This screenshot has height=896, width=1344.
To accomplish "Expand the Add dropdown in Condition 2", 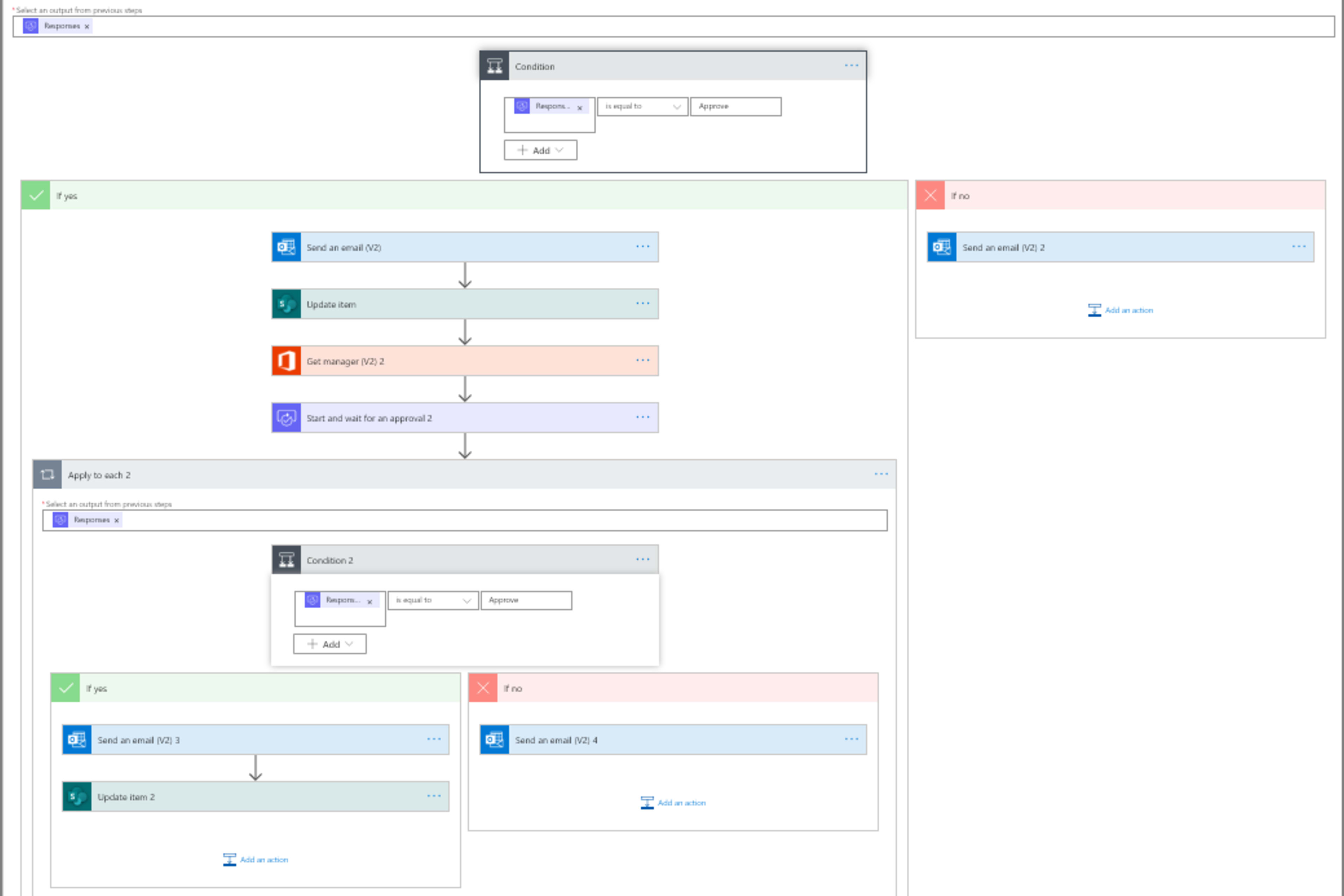I will 330,644.
